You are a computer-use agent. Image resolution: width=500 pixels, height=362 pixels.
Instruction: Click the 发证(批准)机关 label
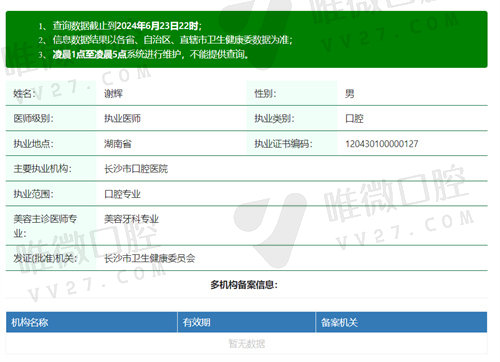45,258
